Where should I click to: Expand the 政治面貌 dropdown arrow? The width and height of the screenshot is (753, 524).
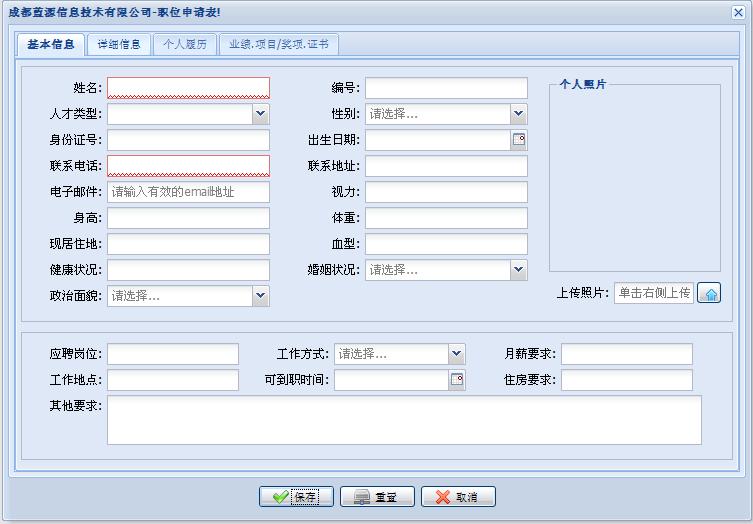(x=261, y=295)
